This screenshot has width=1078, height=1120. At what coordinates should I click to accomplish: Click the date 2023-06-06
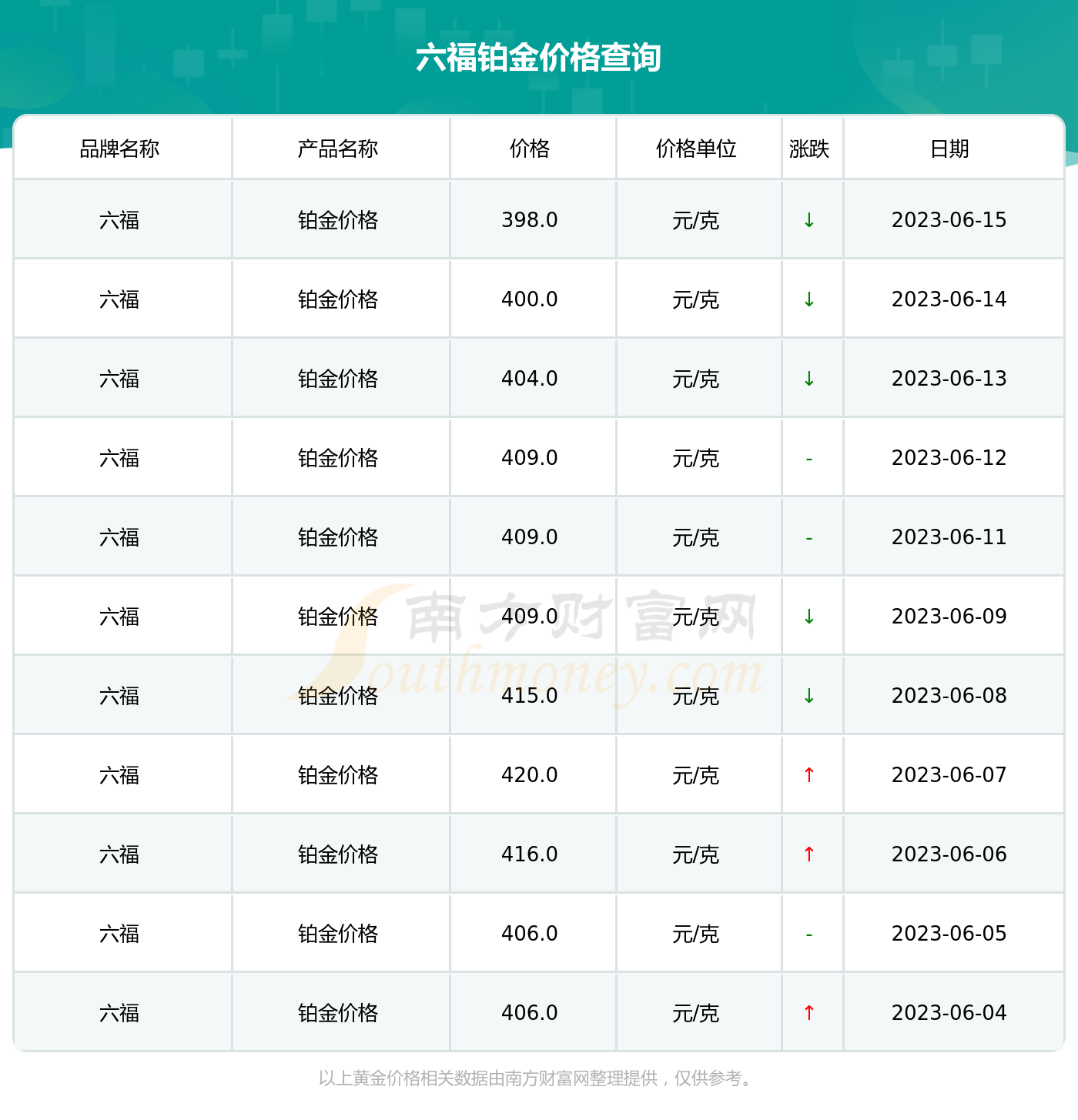pos(949,854)
